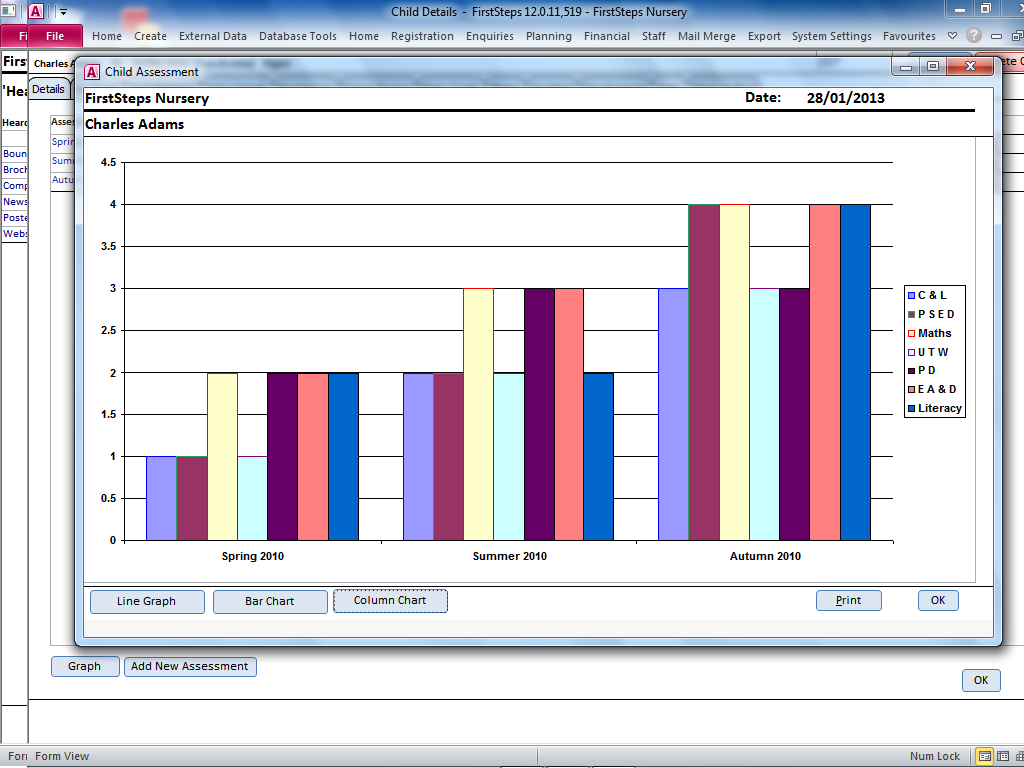
Task: Open the Create ribbon tab
Action: (150, 36)
